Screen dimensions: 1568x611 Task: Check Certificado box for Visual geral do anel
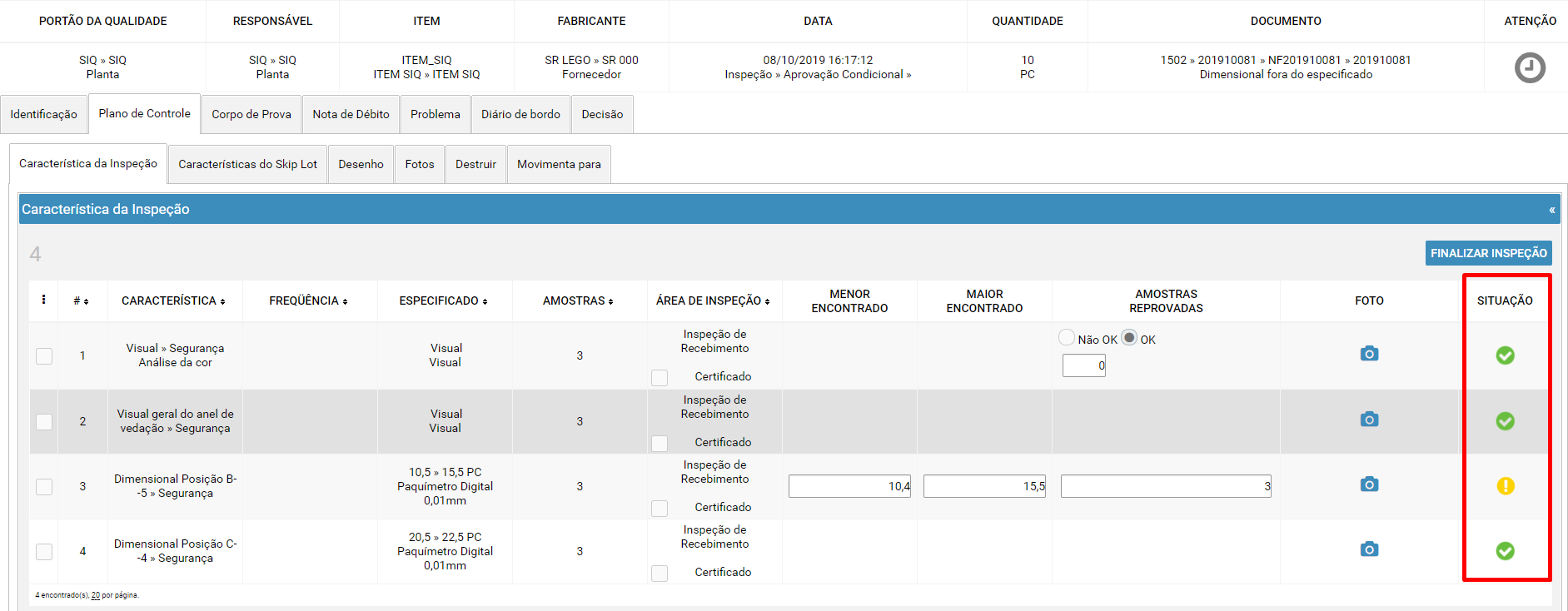[x=660, y=444]
